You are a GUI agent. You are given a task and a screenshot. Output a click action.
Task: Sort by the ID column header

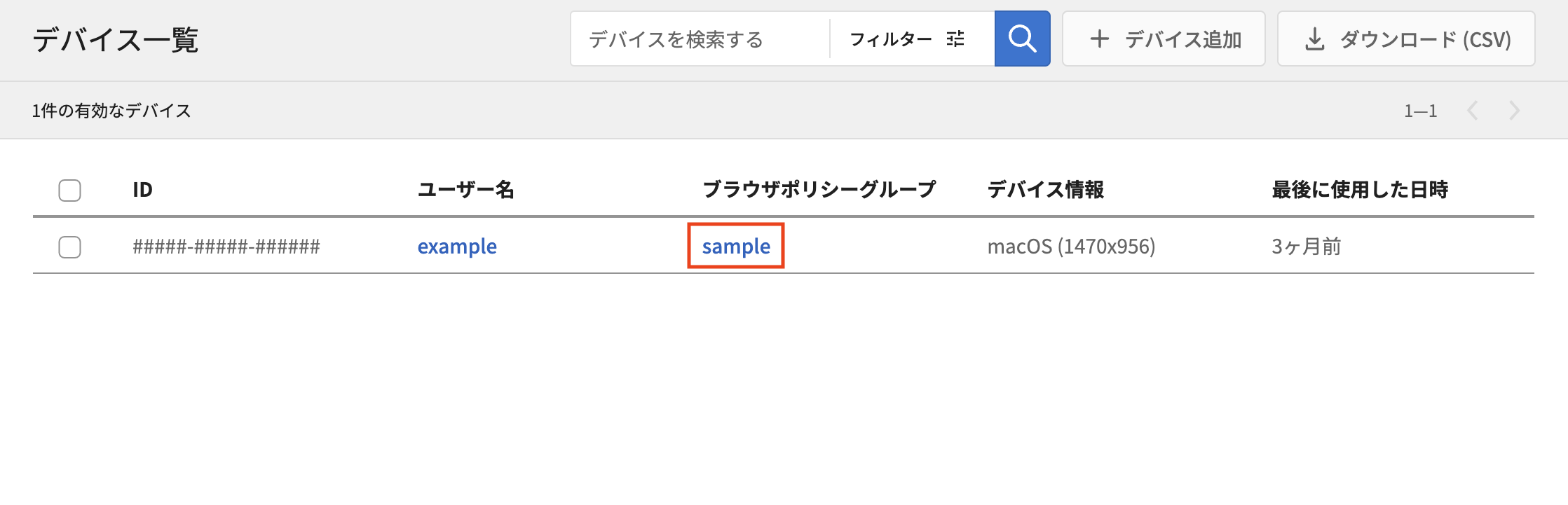[143, 190]
